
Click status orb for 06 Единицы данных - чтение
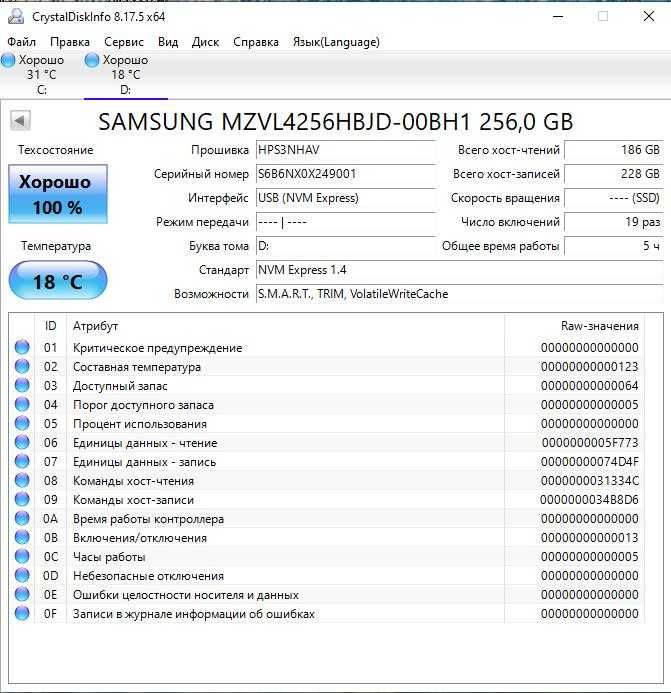click(x=22, y=442)
